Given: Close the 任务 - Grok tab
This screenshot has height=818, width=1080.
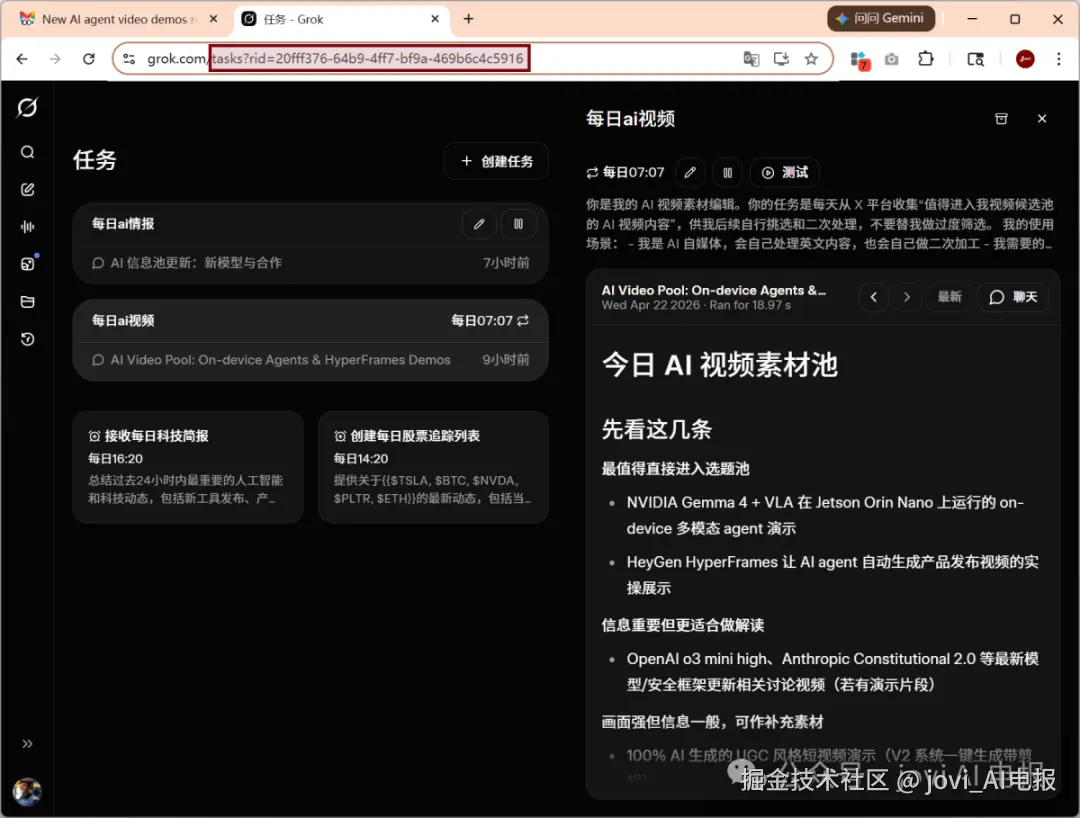Looking at the screenshot, I should 435,19.
